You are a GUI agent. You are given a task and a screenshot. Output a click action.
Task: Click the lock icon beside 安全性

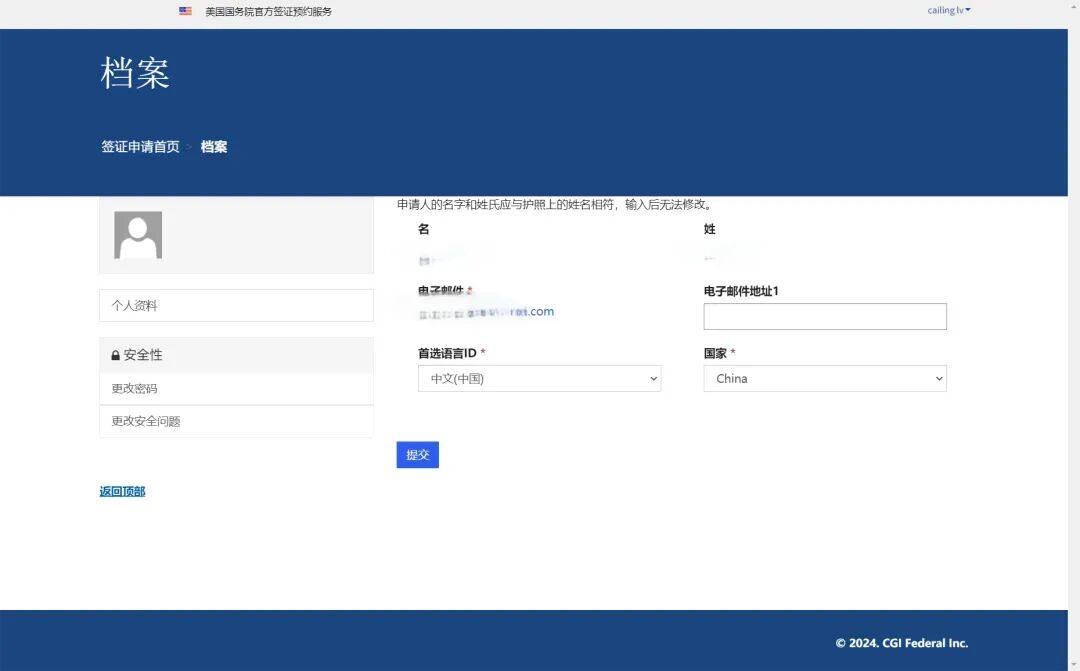pos(116,355)
